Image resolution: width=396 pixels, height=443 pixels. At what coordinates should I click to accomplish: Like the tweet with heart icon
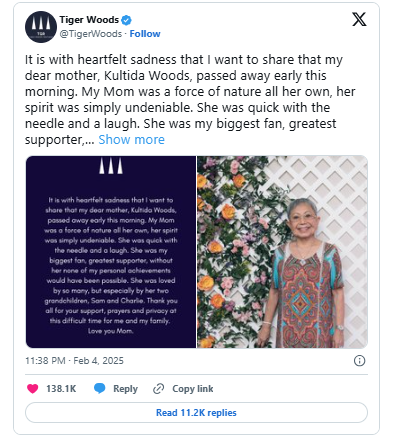pyautogui.click(x=33, y=389)
